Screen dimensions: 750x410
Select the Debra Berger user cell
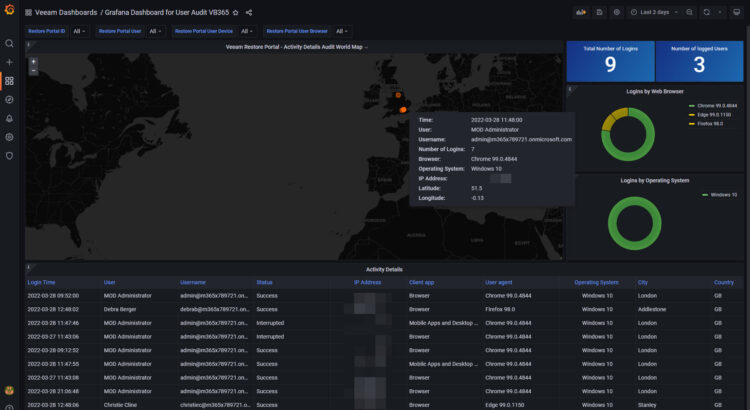coord(120,310)
